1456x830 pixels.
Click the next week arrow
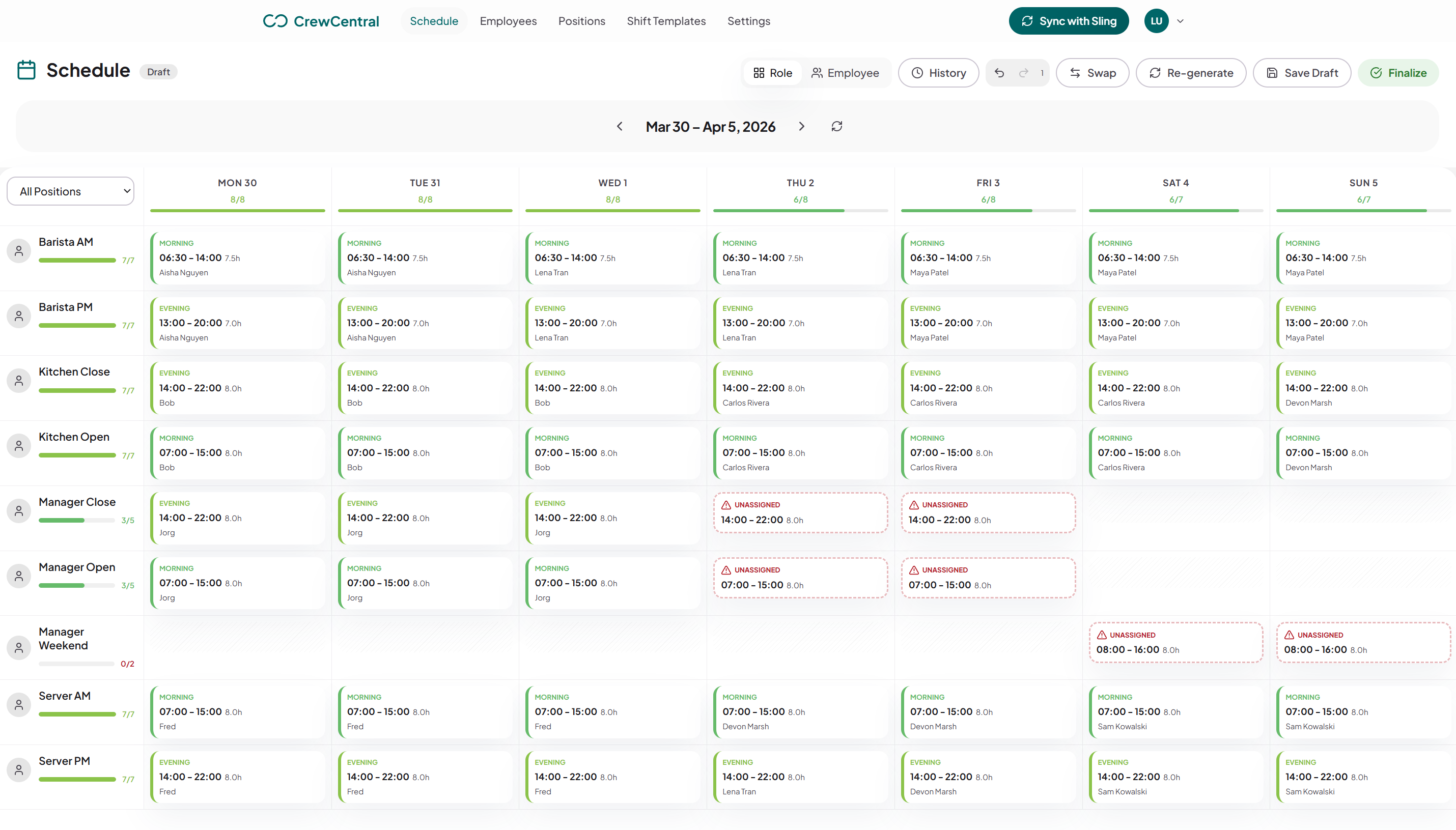(801, 126)
